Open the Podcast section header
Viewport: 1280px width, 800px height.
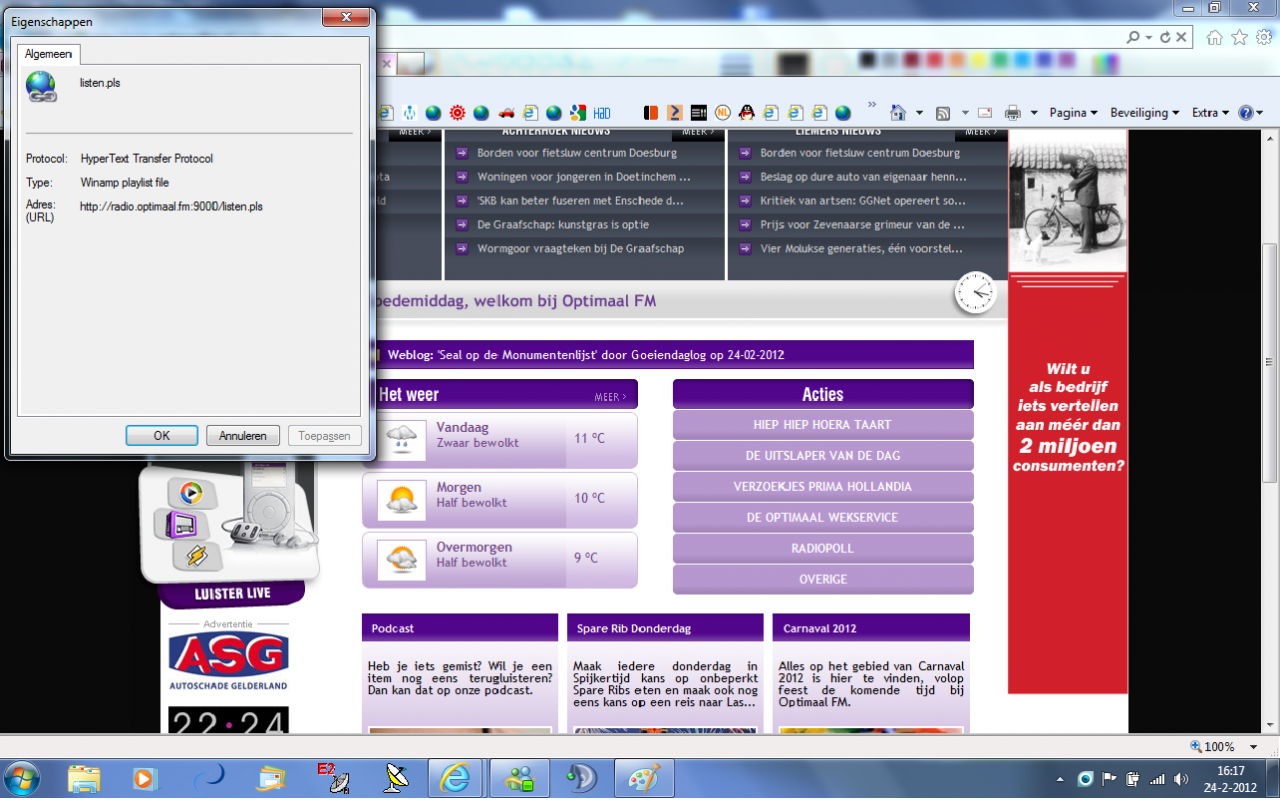point(460,628)
